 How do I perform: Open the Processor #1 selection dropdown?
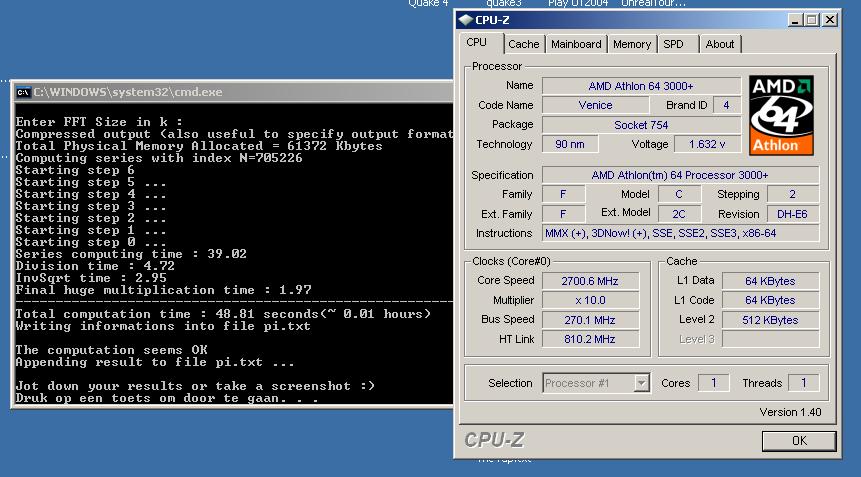point(641,383)
